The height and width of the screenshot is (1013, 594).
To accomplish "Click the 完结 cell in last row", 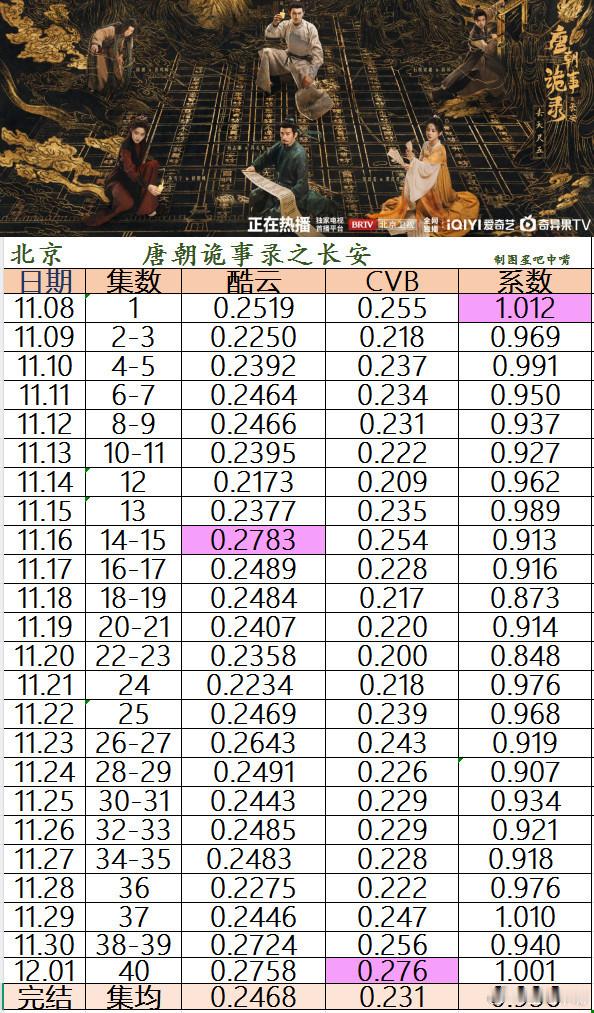I will (45, 997).
